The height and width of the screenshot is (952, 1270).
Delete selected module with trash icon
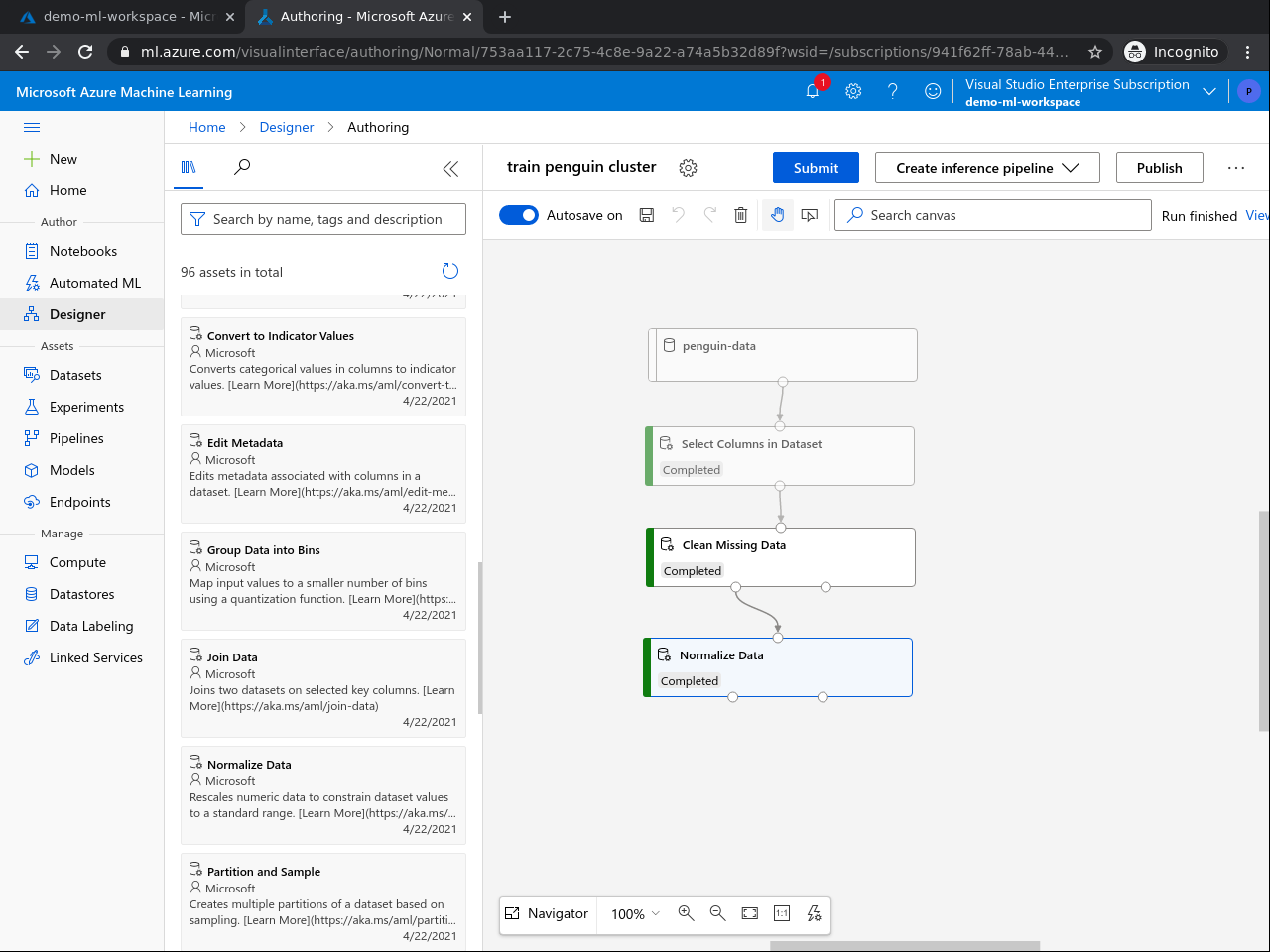[x=740, y=215]
